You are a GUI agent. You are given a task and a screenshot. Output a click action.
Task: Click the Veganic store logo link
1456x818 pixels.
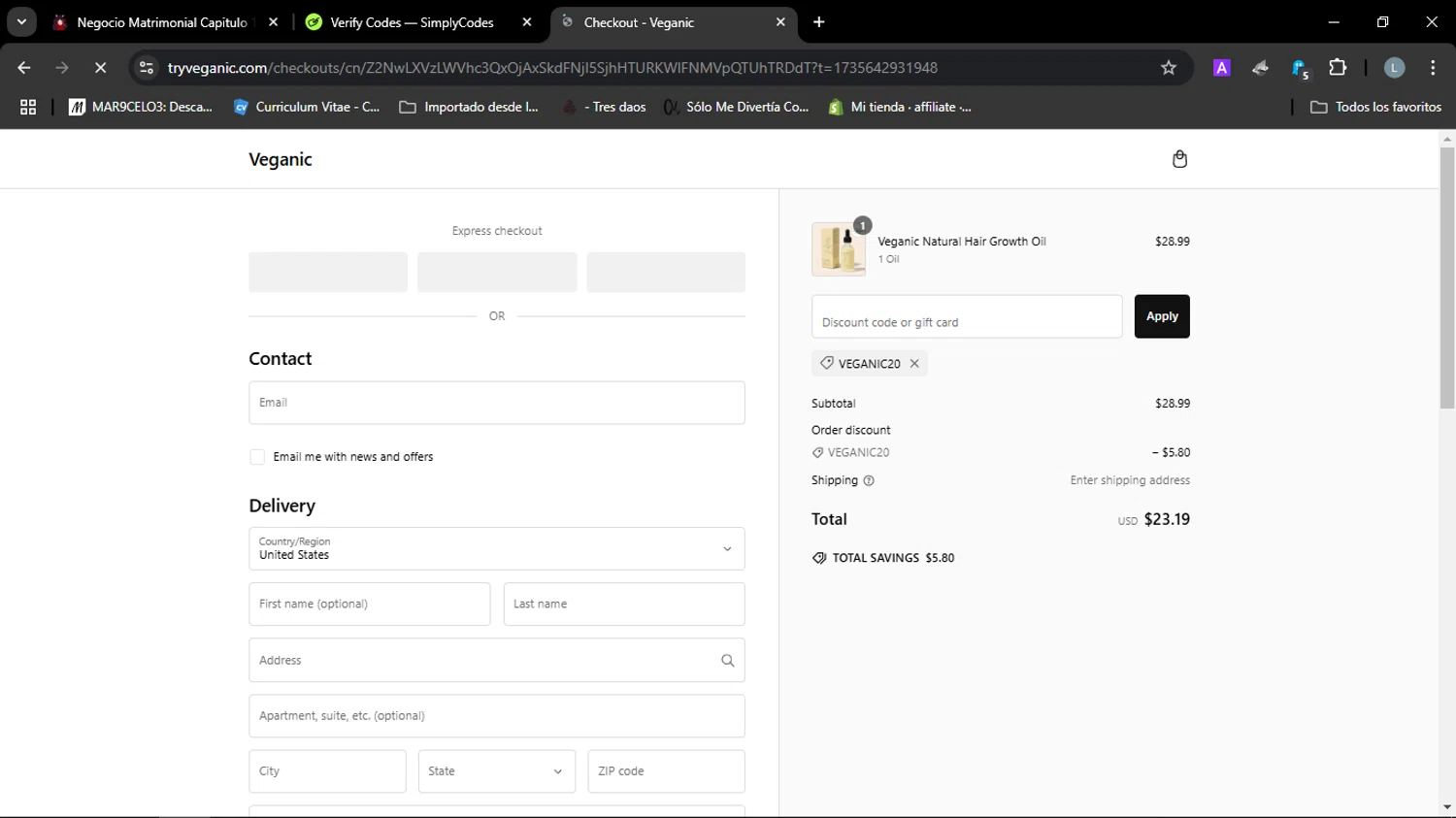pyautogui.click(x=281, y=159)
